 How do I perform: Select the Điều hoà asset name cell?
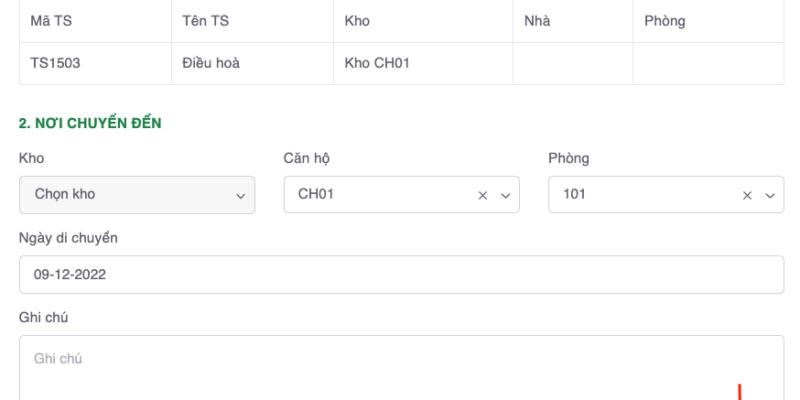(211, 63)
